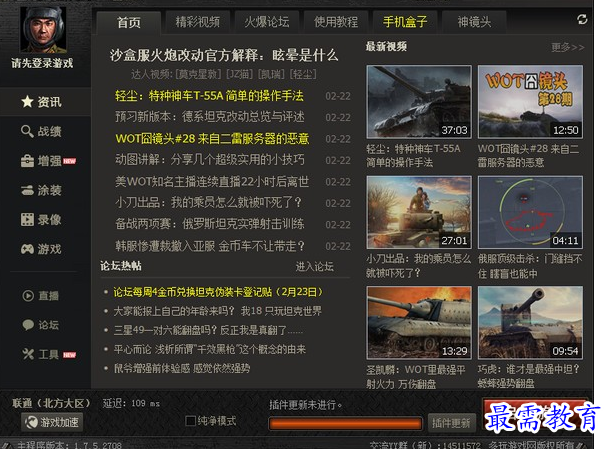Open news 预习新版本:德系坦克改动总览与评述
Screen dimensions: 609x449
tap(210, 117)
